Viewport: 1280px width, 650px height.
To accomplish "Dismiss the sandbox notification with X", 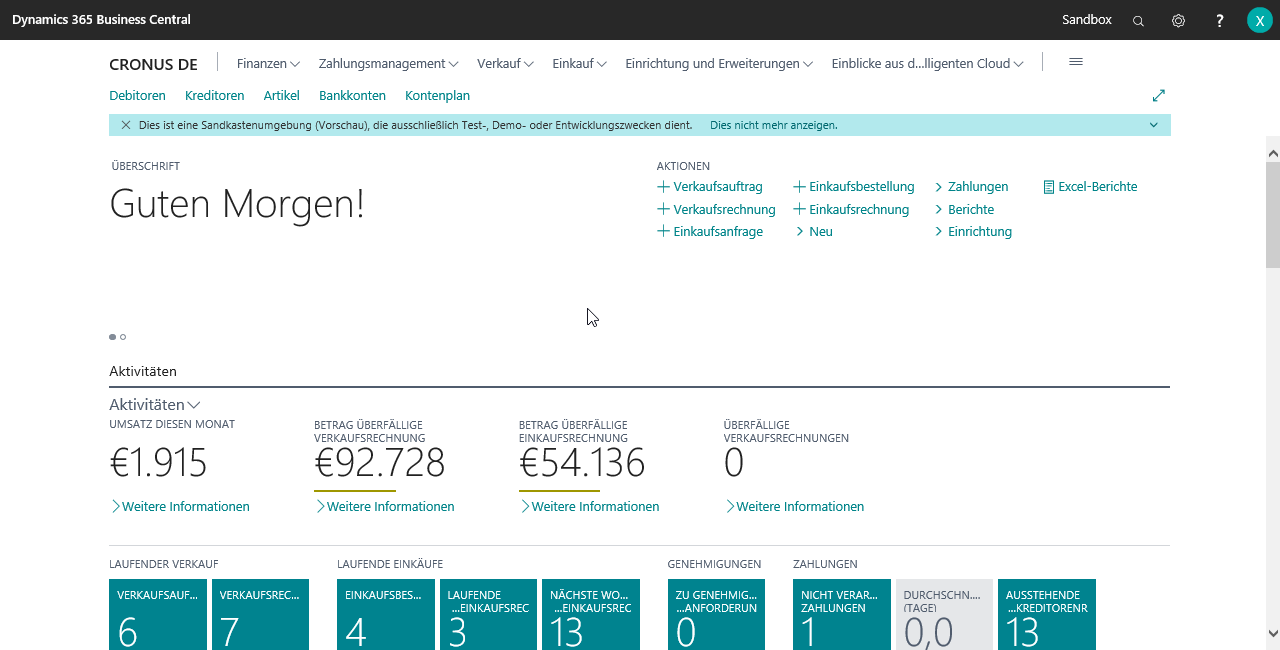I will tap(126, 125).
